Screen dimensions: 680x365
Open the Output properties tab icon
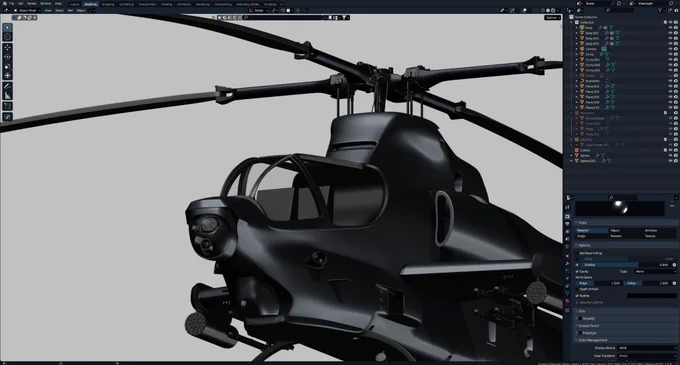click(x=567, y=224)
